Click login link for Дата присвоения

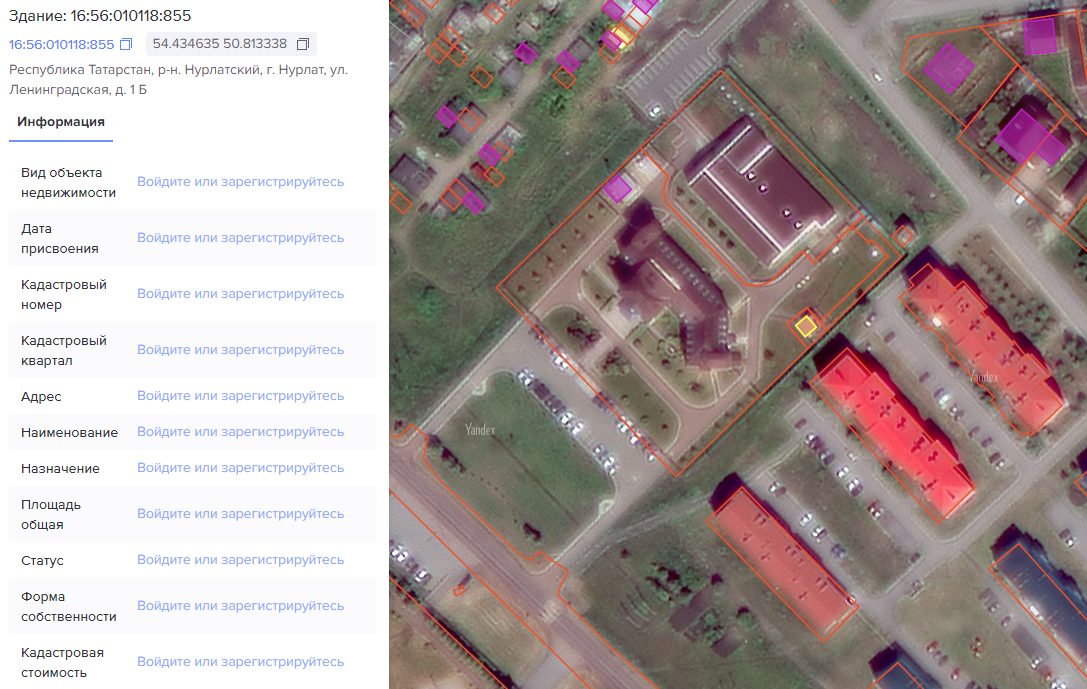pyautogui.click(x=240, y=238)
